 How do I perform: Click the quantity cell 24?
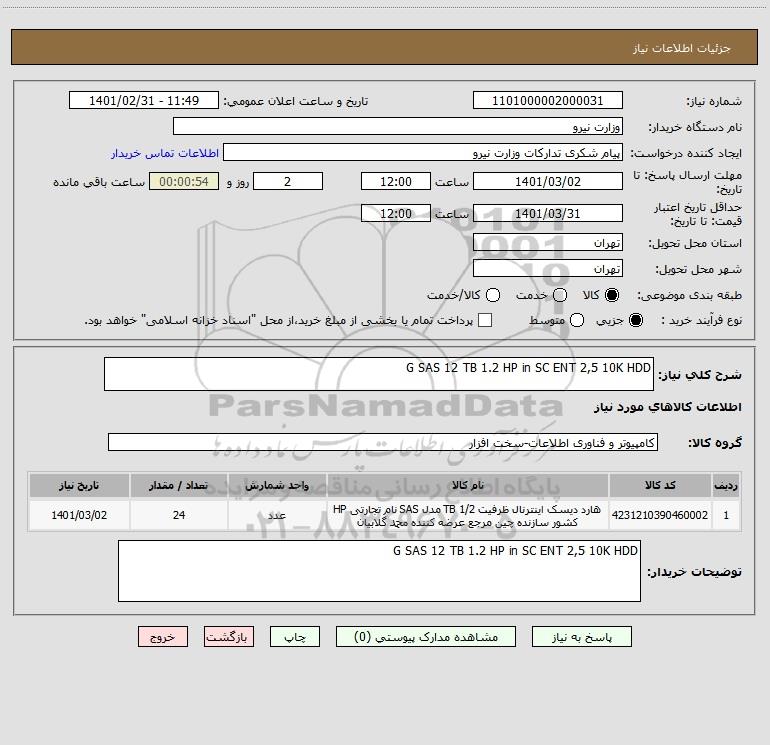[x=179, y=515]
